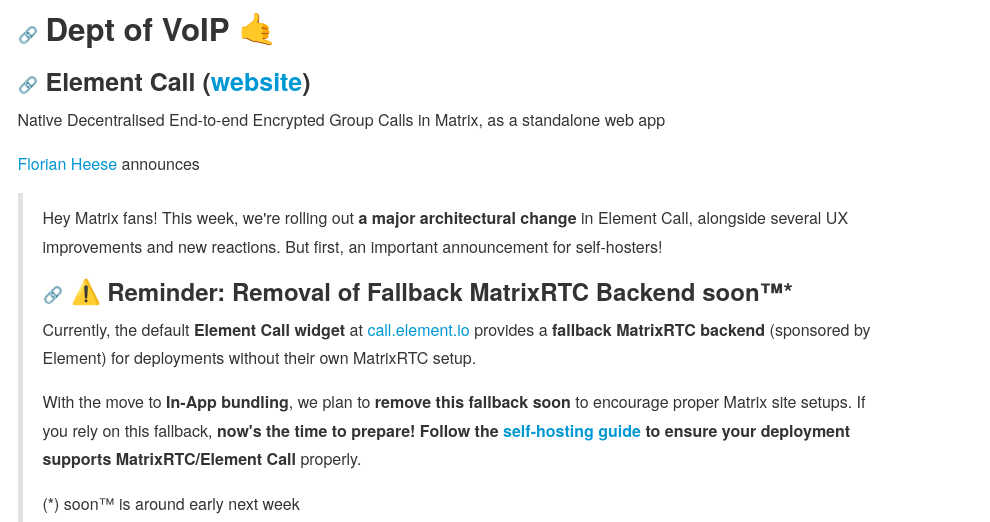This screenshot has width=990, height=522.
Task: Click the bold 'fallback MatrixRTC backend' text
Action: click(x=658, y=330)
